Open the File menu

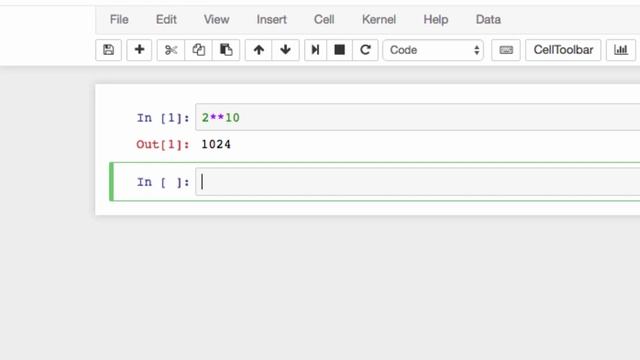point(119,19)
